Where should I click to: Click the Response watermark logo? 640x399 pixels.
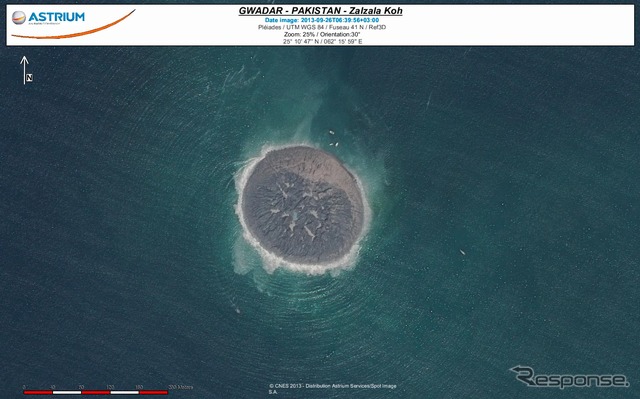coord(570,377)
